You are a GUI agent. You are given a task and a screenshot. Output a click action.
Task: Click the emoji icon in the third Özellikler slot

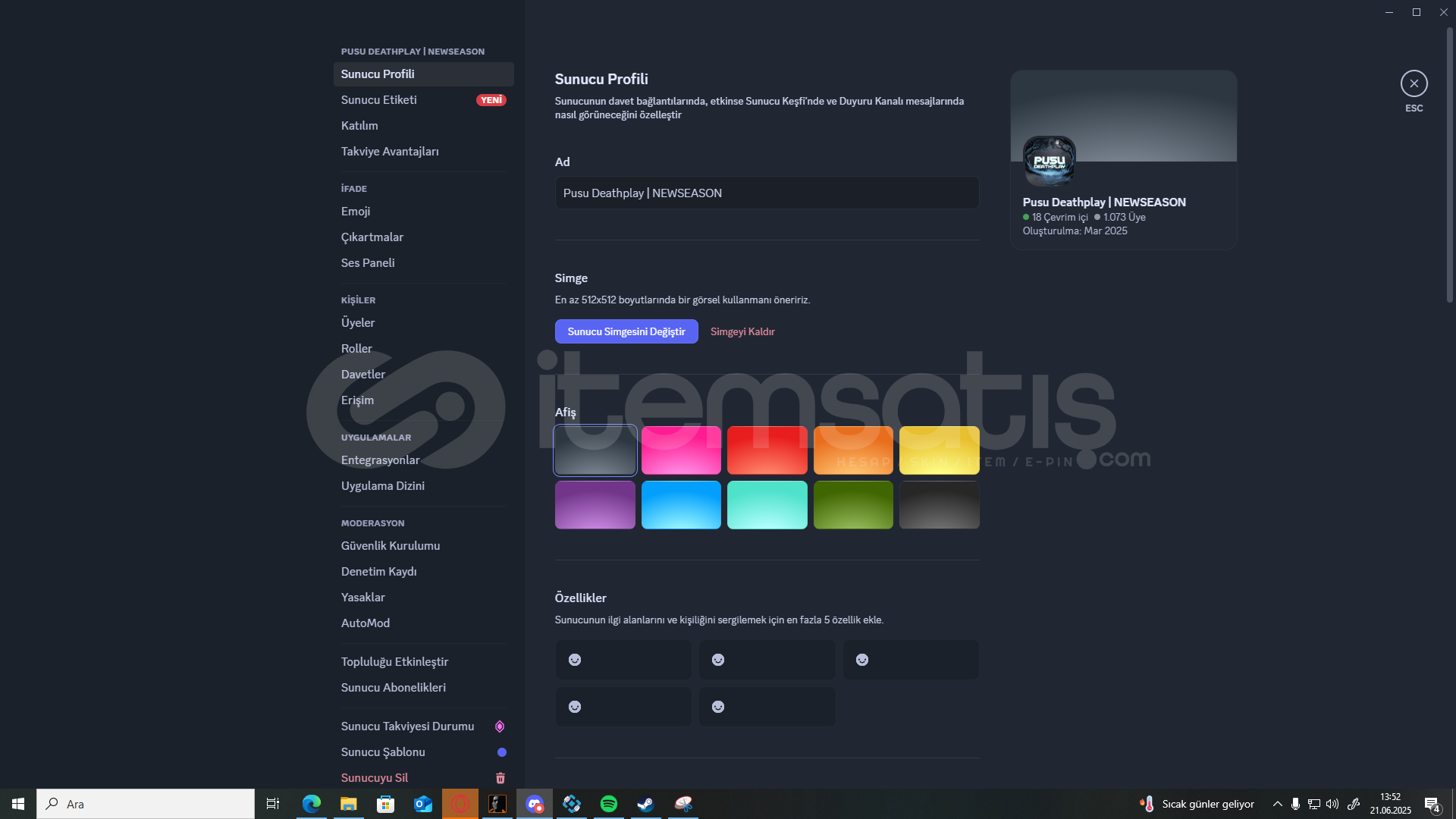pyautogui.click(x=862, y=660)
